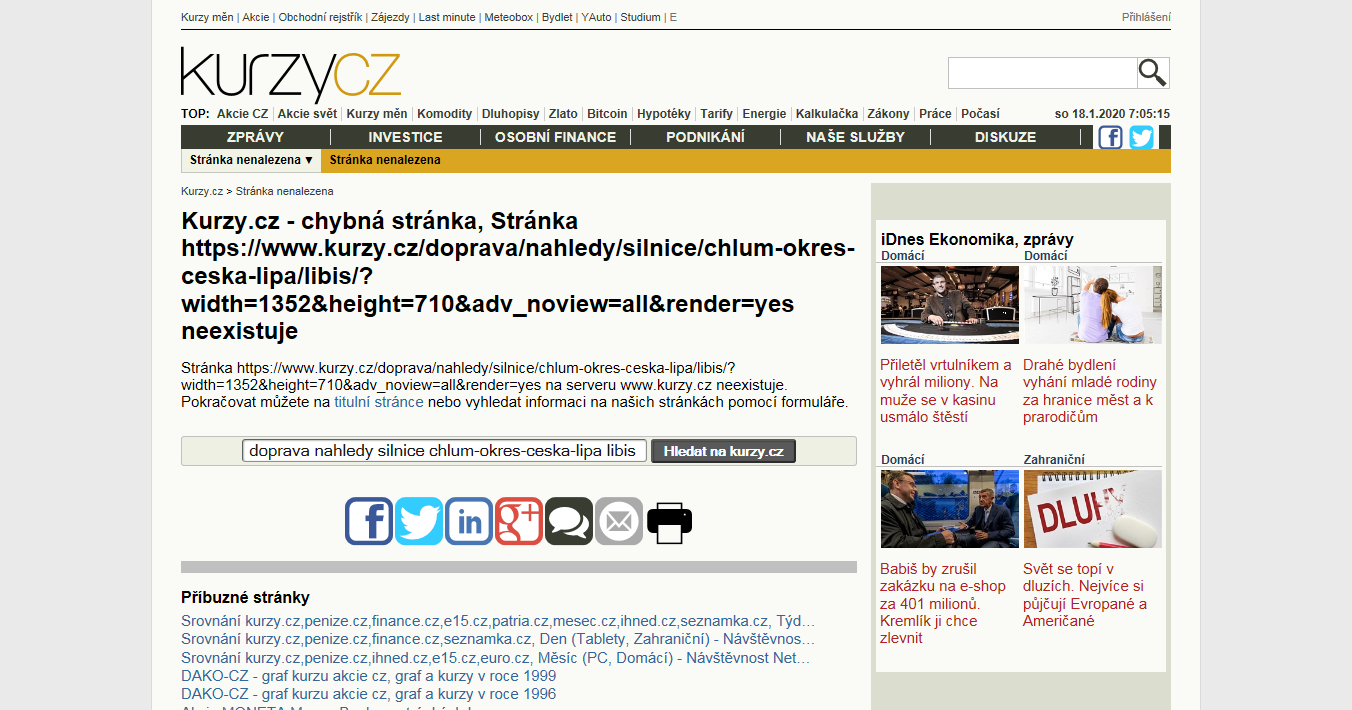Open Práce link in TOP bar
This screenshot has height=710, width=1352.
pos(936,114)
